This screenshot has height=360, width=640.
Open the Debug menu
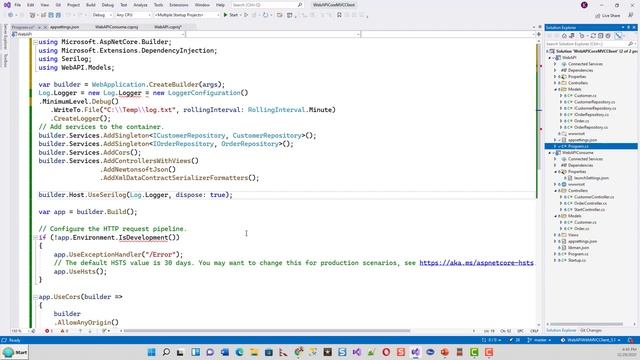pyautogui.click(x=108, y=5)
